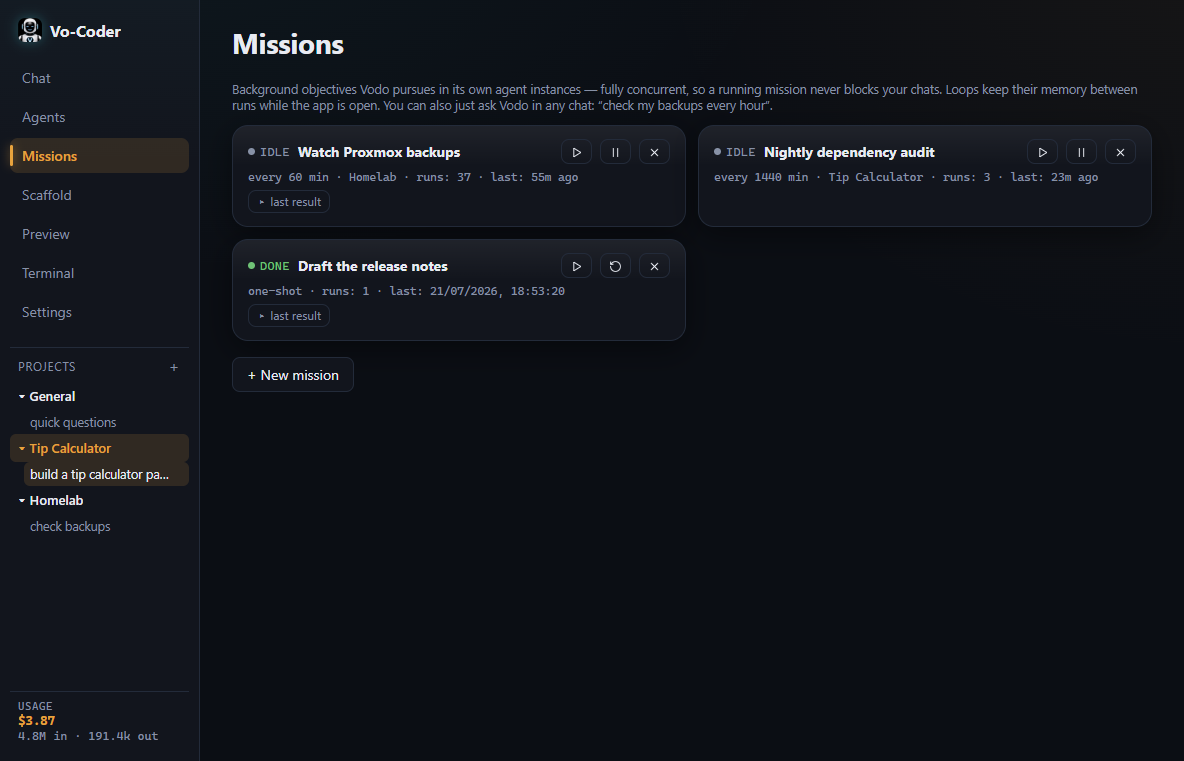
Task: Click the USAGE label
Action: (x=35, y=707)
